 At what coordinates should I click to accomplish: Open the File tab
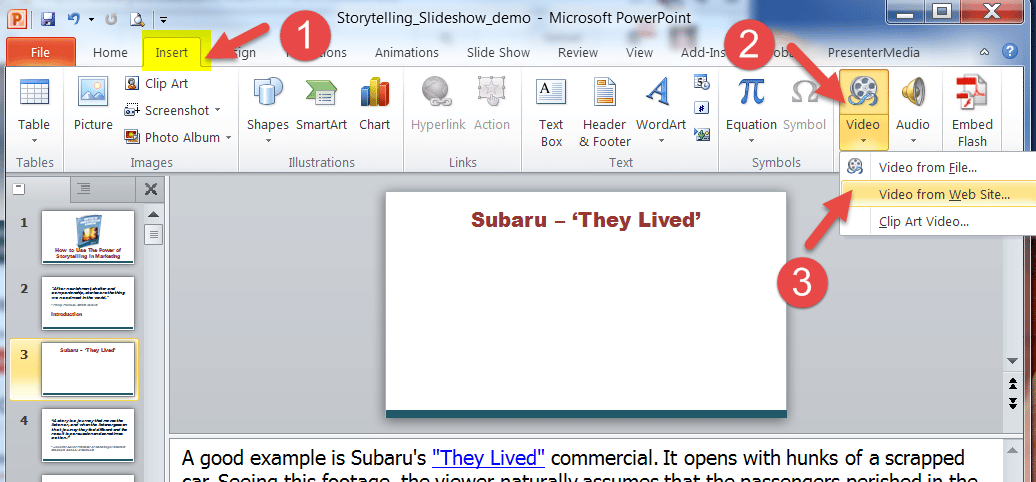coord(40,53)
